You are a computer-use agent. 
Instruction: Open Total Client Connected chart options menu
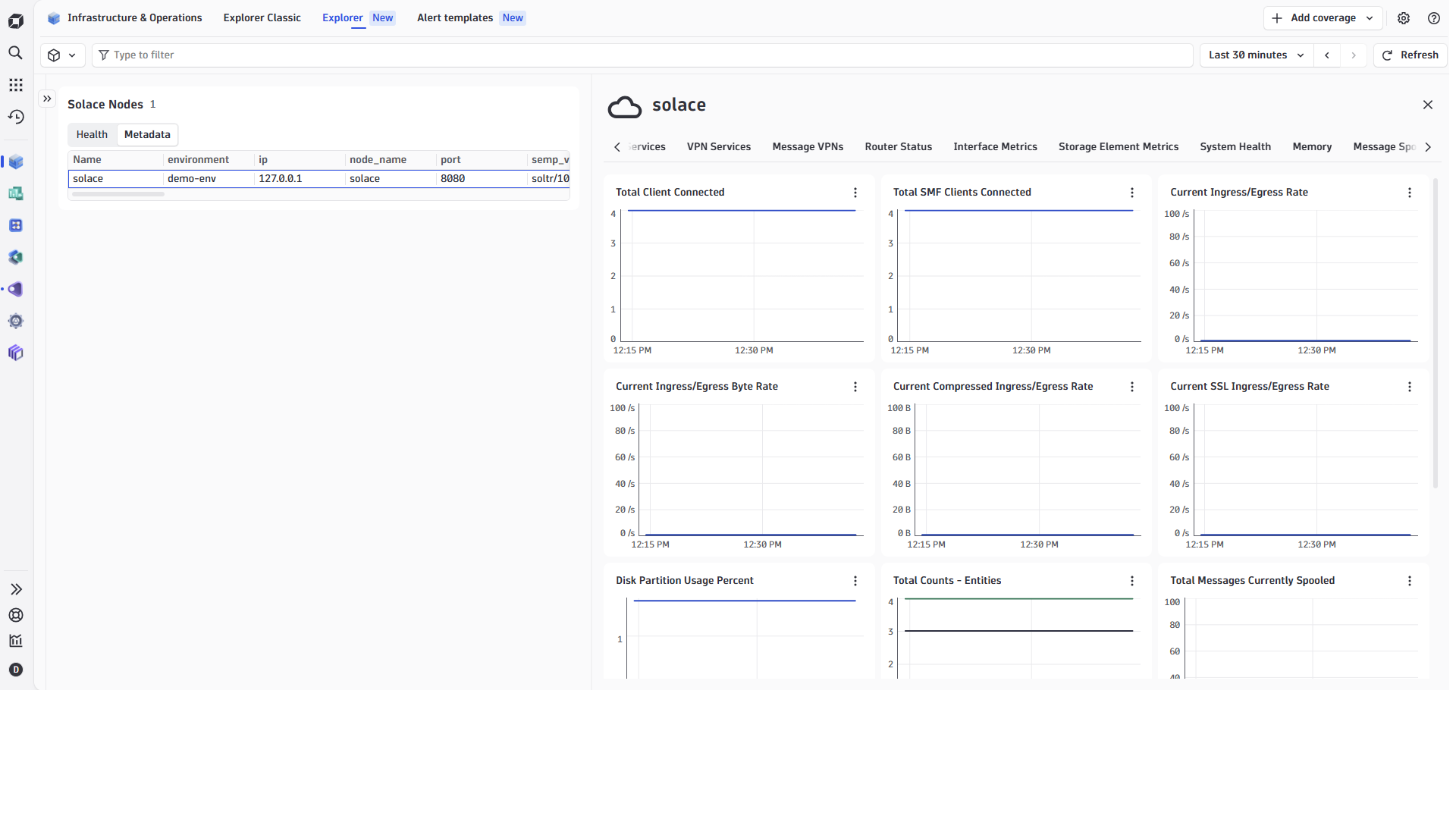tap(855, 193)
